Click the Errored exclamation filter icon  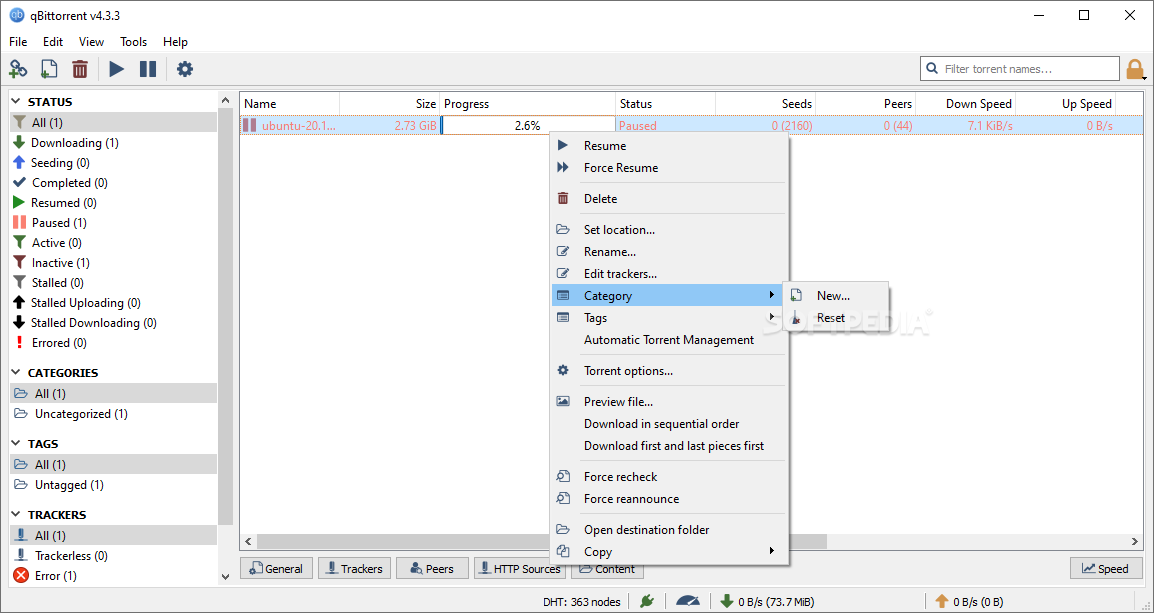click(20, 342)
